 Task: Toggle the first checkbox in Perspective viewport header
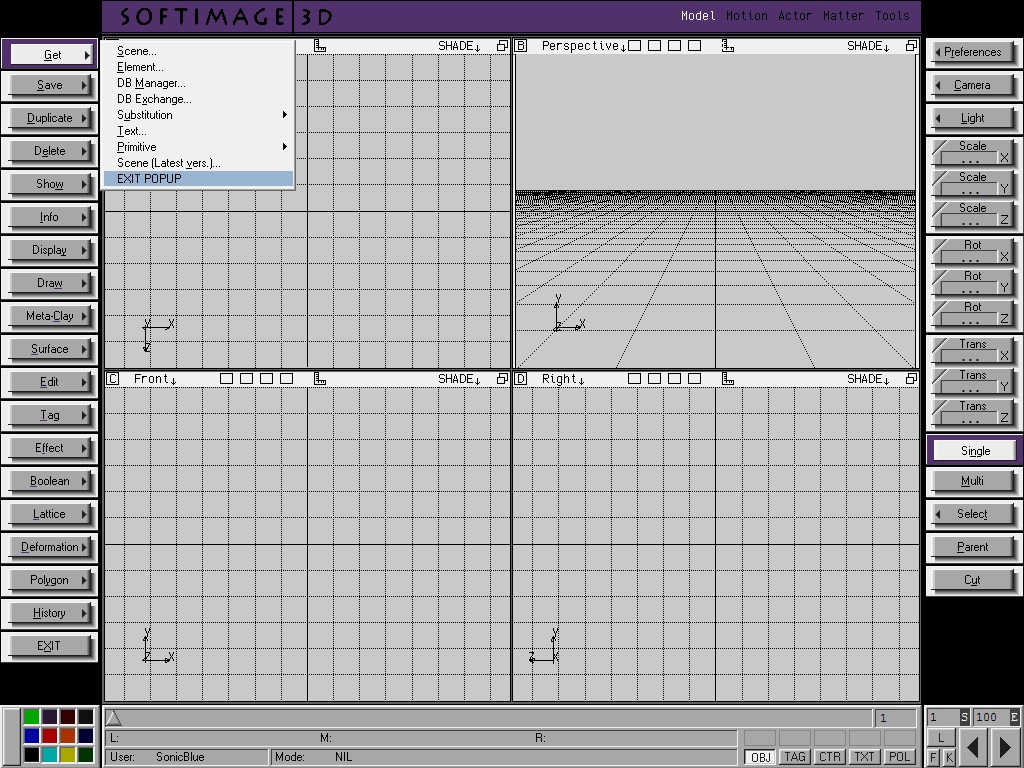[x=635, y=46]
